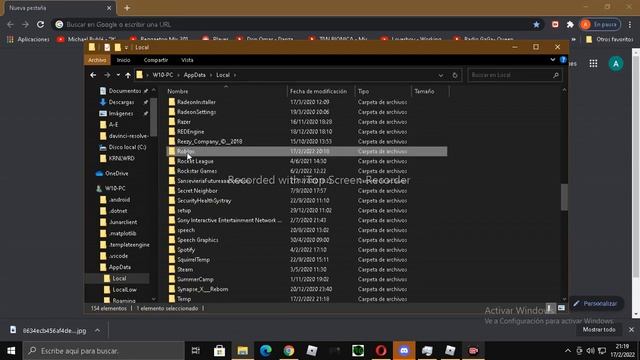Open the Windows Start menu

pos(11,351)
